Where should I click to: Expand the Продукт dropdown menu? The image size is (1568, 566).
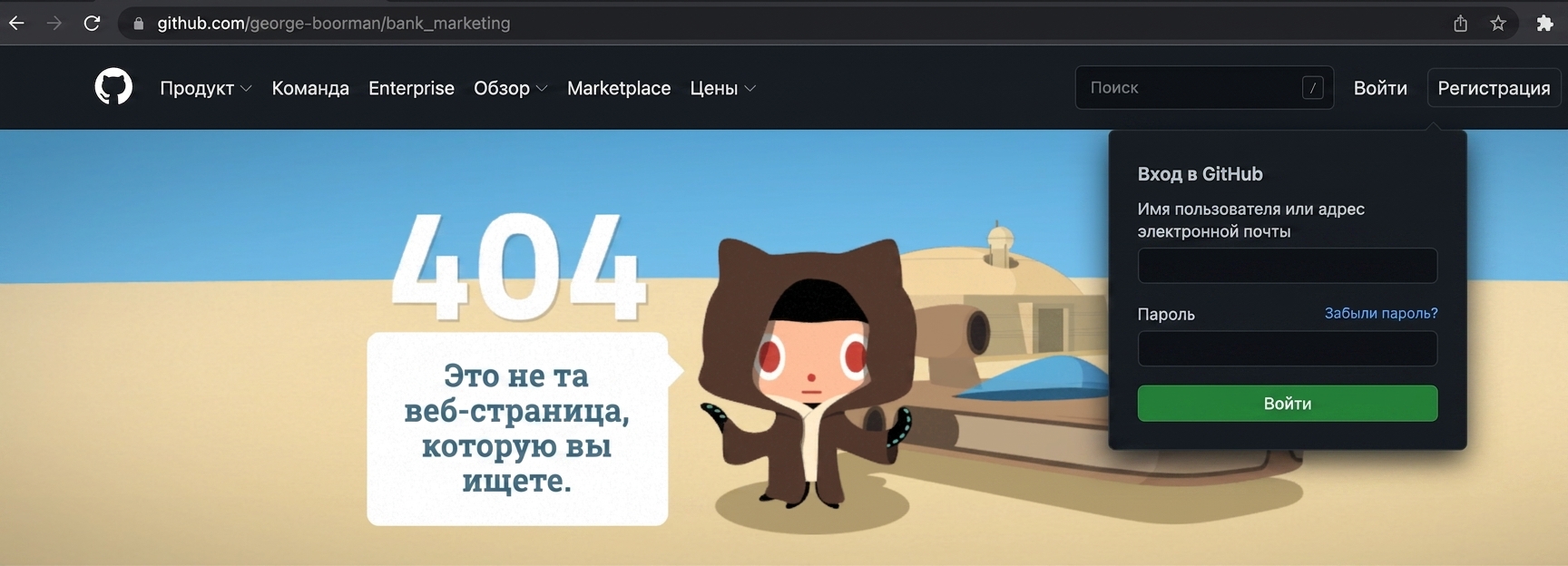pyautogui.click(x=206, y=88)
